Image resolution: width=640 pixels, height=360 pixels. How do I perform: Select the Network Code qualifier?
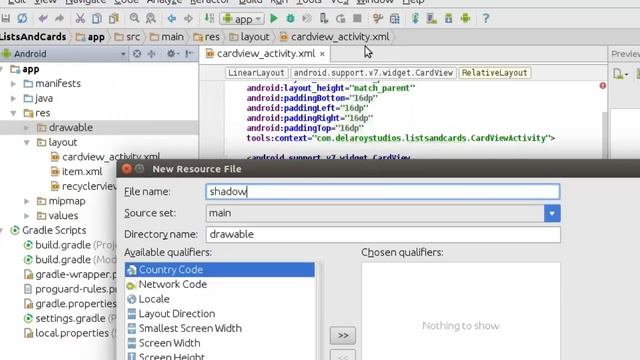(x=220, y=284)
